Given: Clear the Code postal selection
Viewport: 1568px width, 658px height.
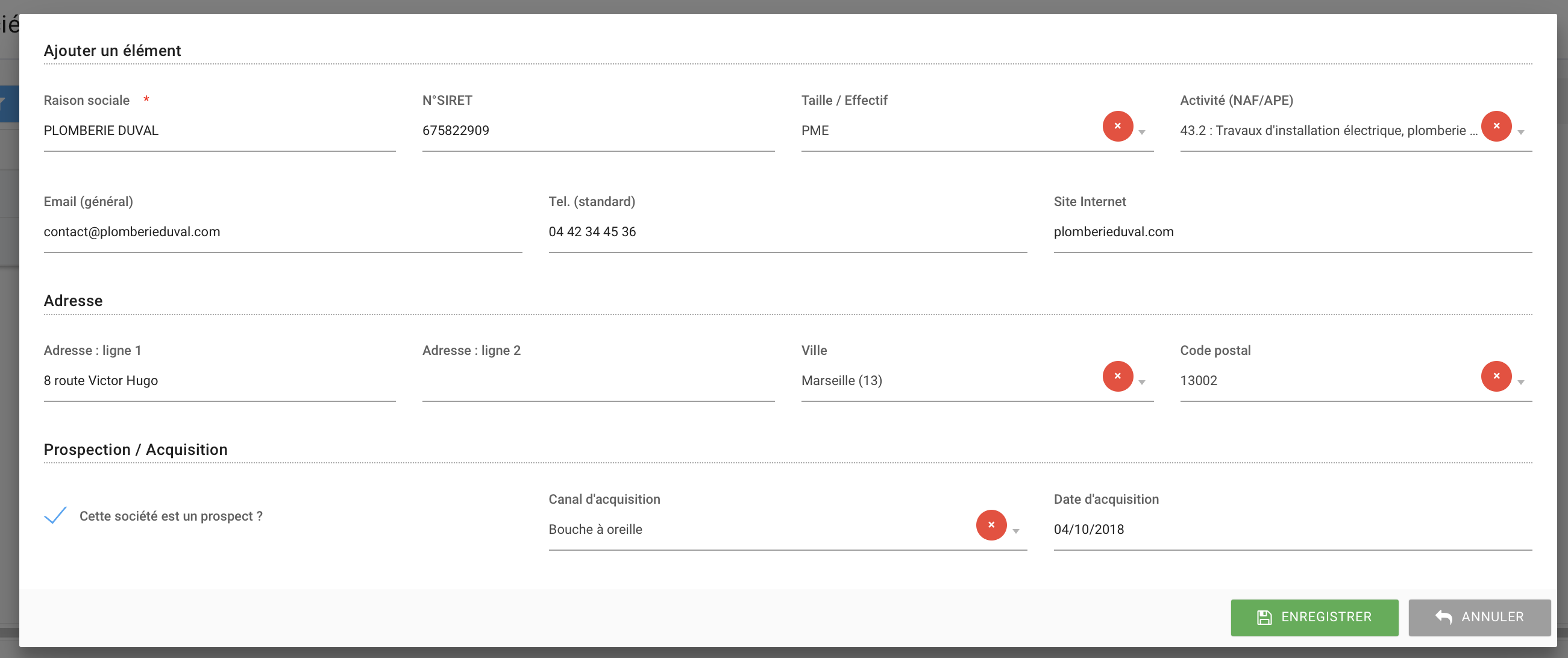Looking at the screenshot, I should (x=1496, y=376).
